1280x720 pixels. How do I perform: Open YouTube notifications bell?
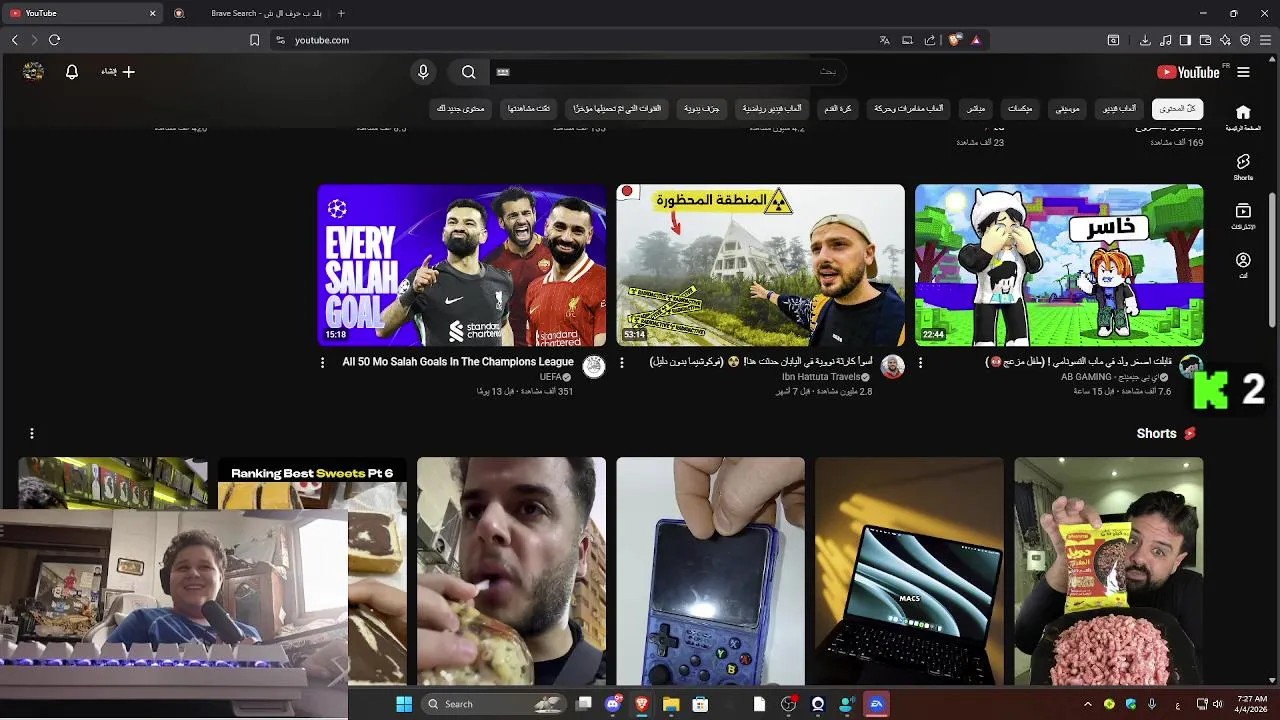[72, 72]
